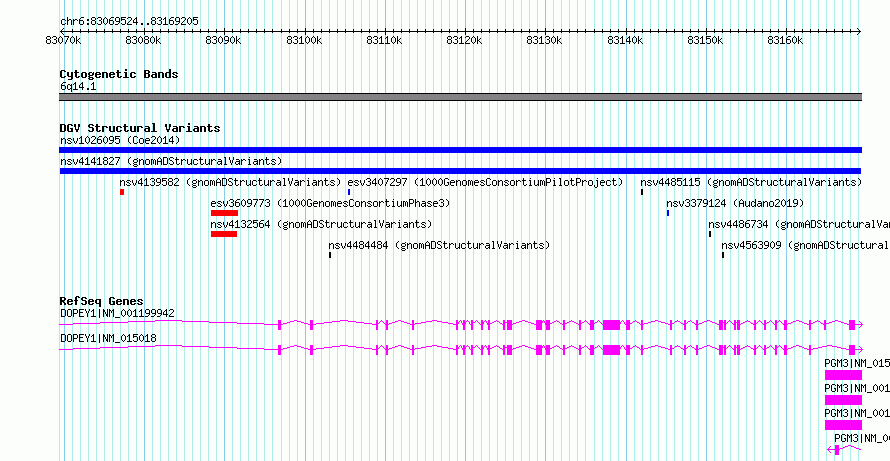Image resolution: width=890 pixels, height=461 pixels.
Task: Open the nsv4139582 variant label
Action: pyautogui.click(x=230, y=182)
